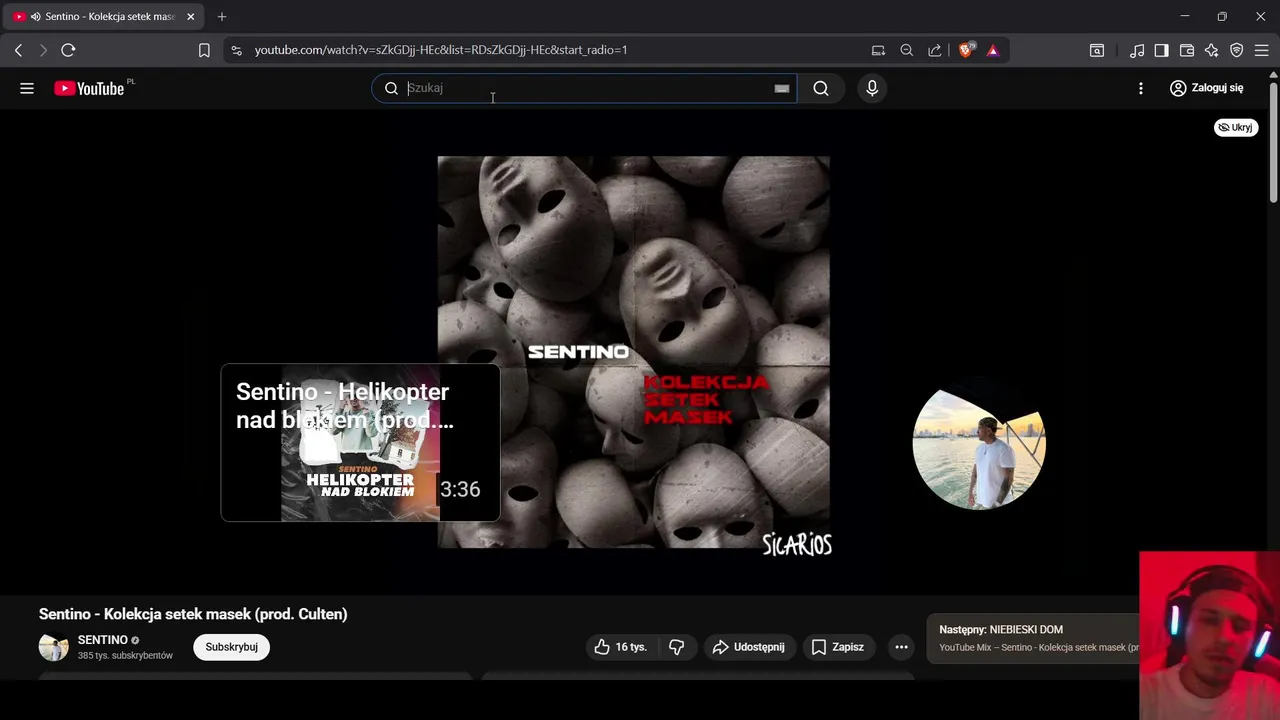Reload the page
This screenshot has width=1280, height=720.
68,50
